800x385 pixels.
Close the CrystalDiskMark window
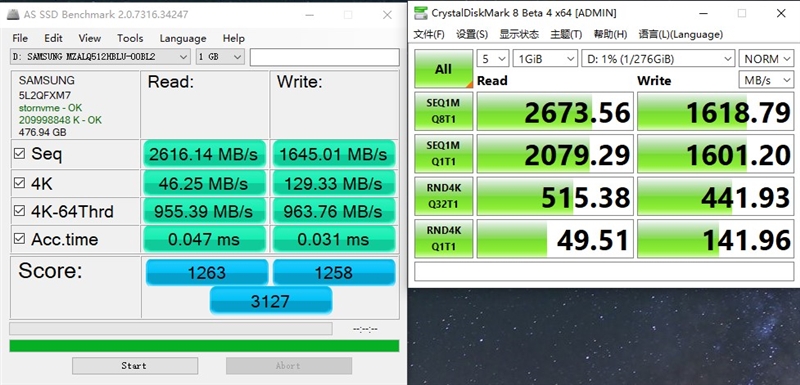tap(781, 13)
